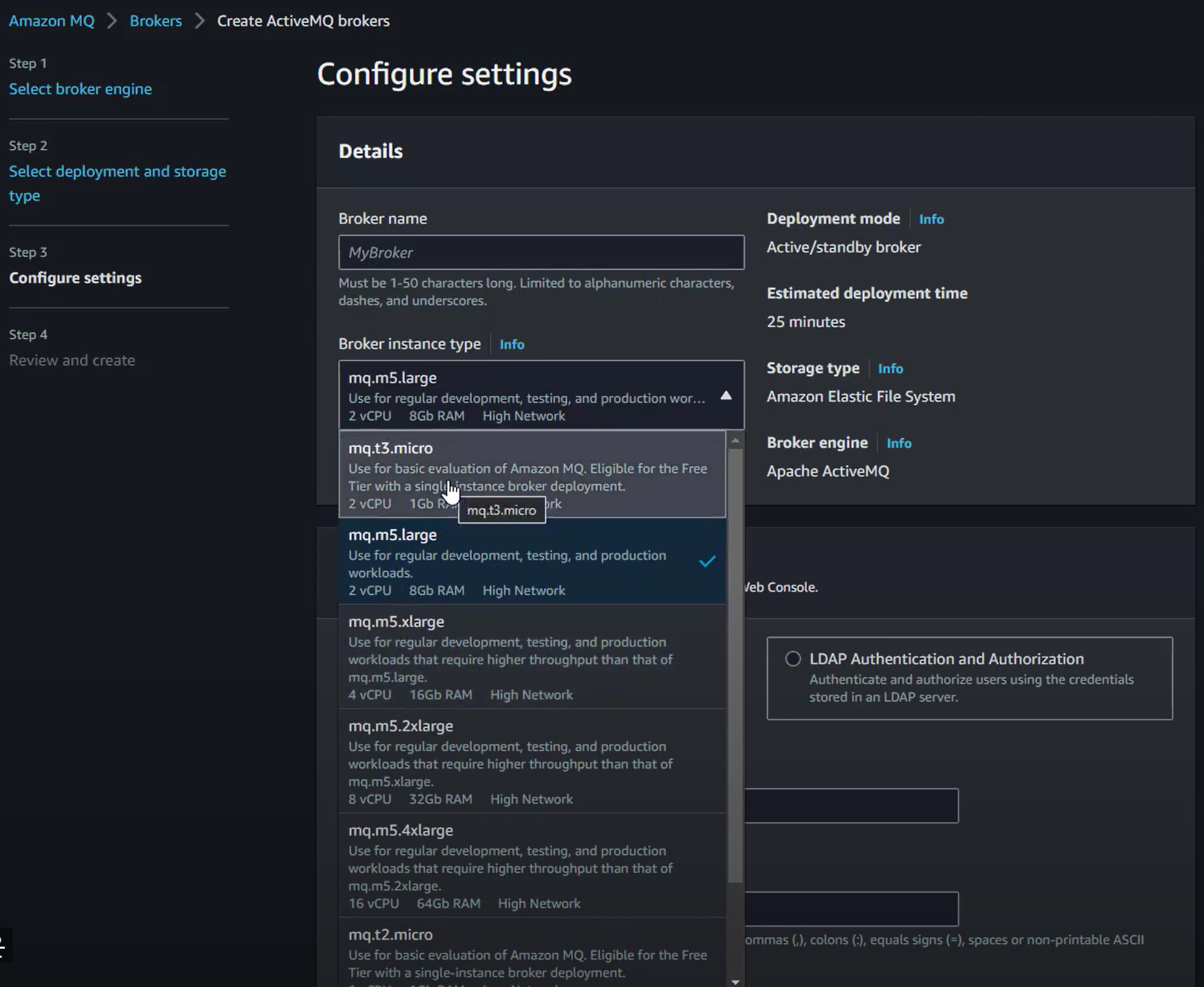This screenshot has height=987, width=1204.
Task: Open the Amazon MQ breadcrumb link
Action: point(52,21)
